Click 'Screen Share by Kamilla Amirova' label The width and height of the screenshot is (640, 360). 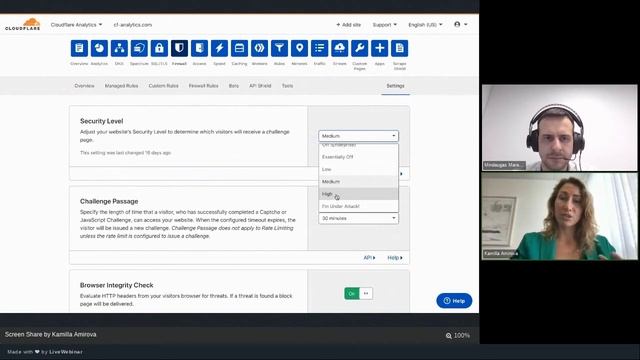(51, 334)
